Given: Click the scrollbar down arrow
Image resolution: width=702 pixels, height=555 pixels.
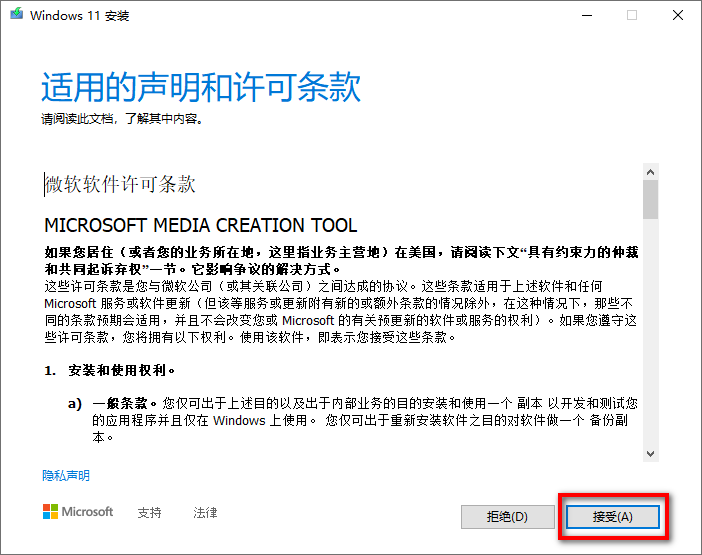Looking at the screenshot, I should click(650, 453).
